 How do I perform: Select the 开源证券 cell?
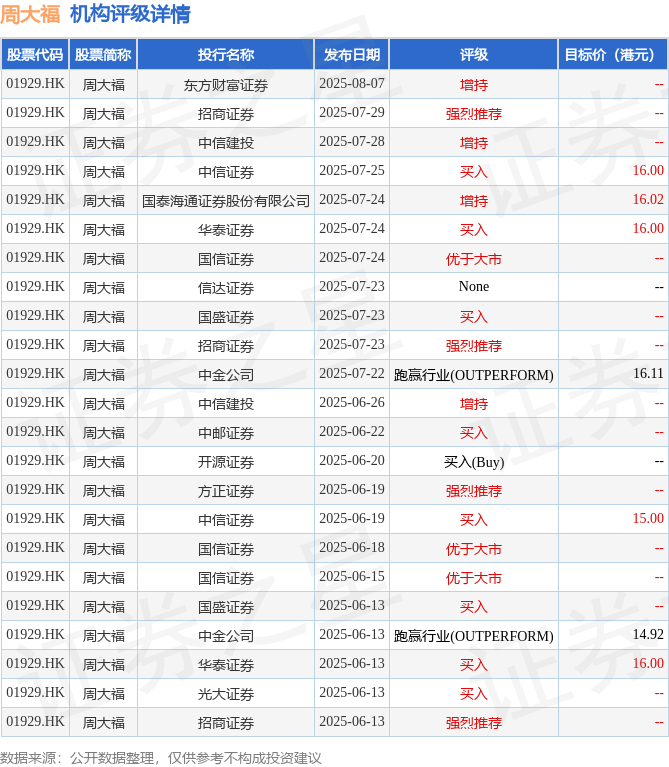226,462
